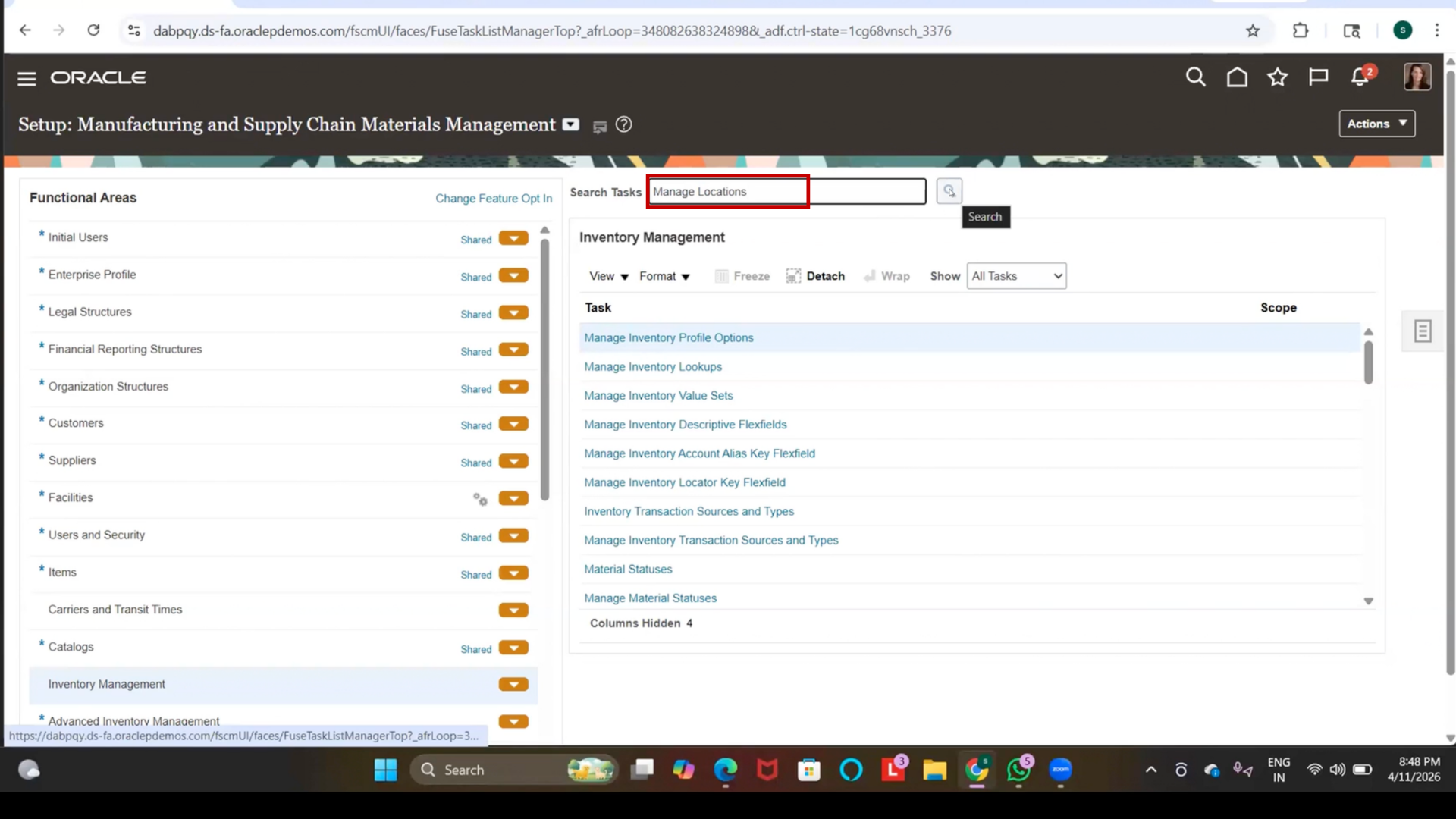Select the Users and Security functional area
The image size is (1456, 819).
(96, 535)
